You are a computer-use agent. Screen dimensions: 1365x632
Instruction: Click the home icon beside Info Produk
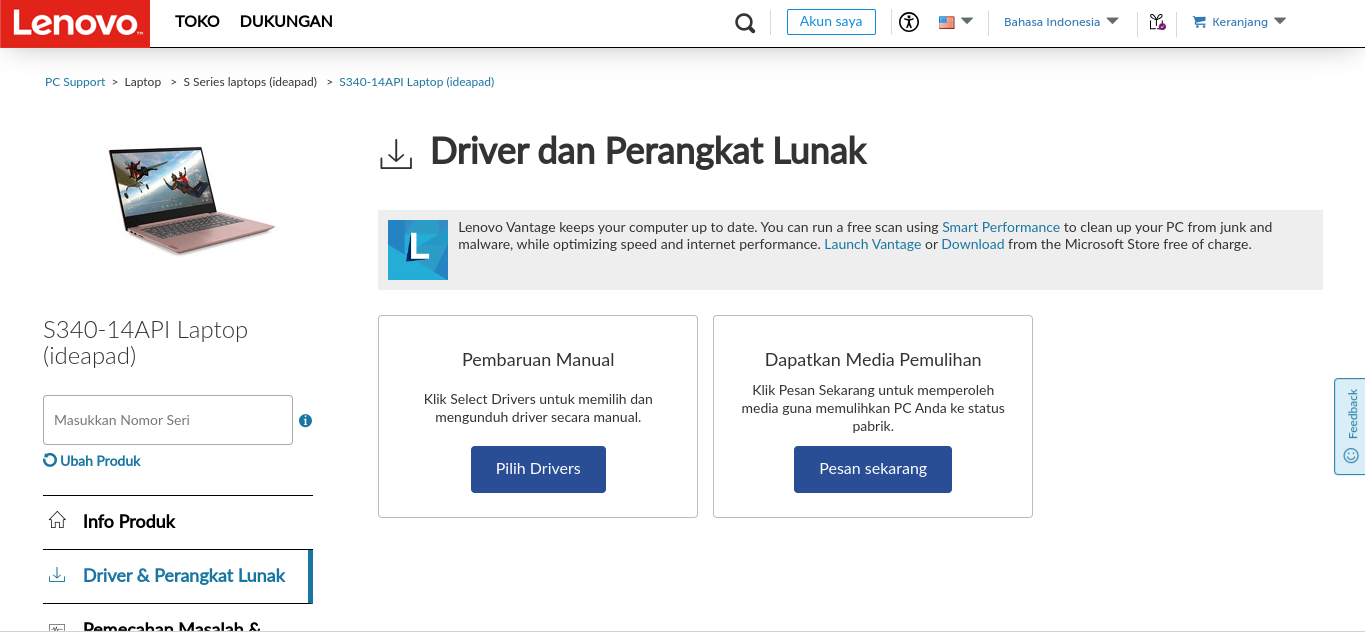(58, 521)
